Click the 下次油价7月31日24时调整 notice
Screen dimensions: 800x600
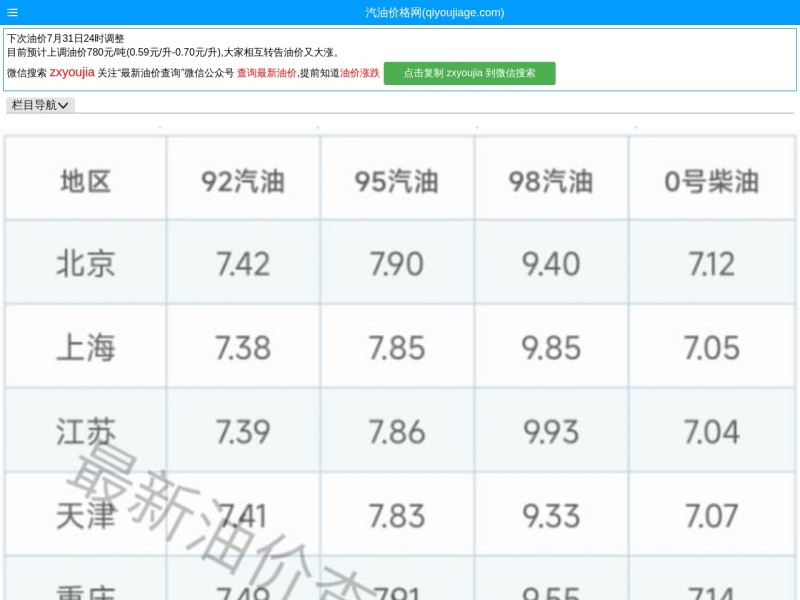(x=66, y=38)
